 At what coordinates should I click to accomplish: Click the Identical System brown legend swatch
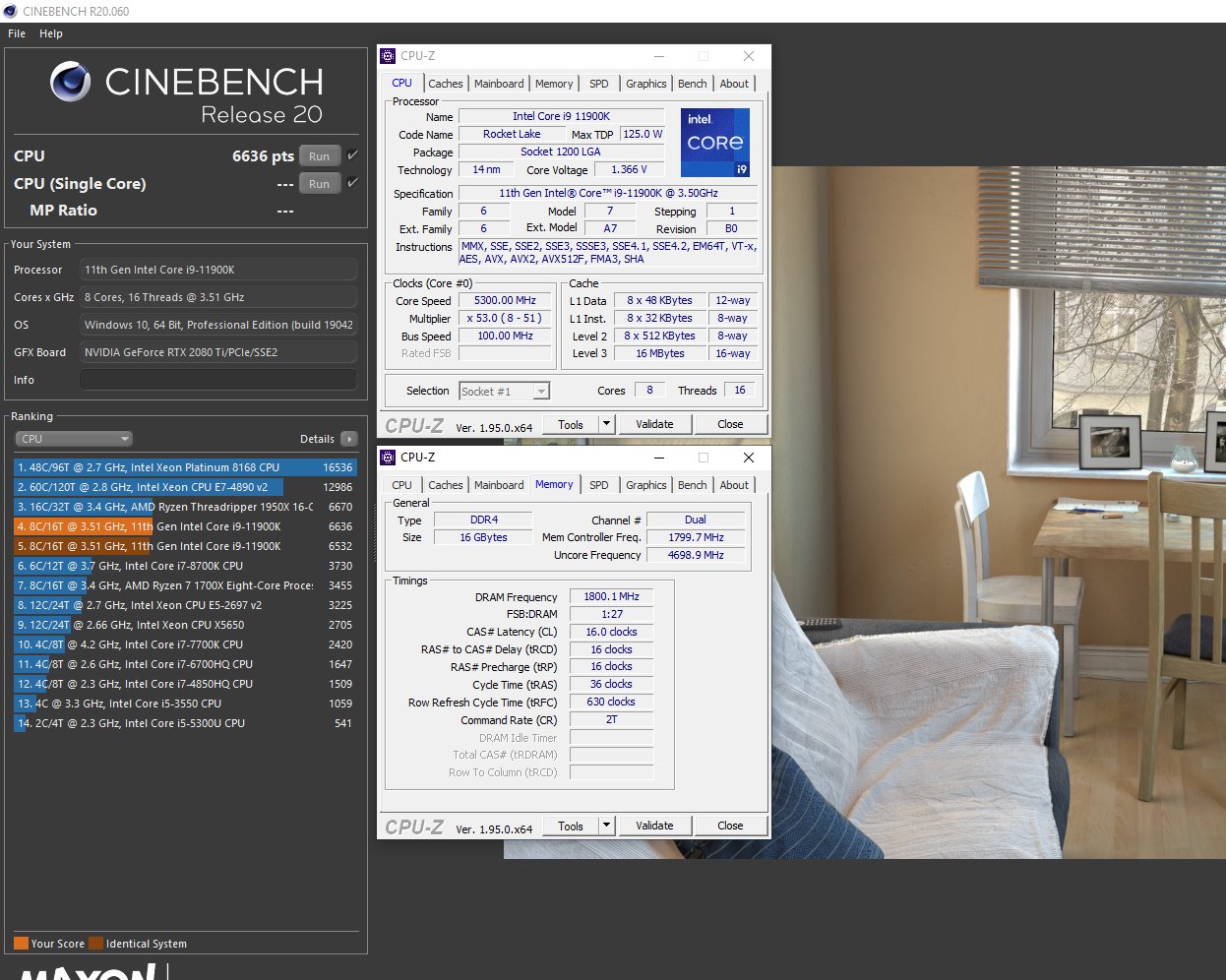pos(95,944)
